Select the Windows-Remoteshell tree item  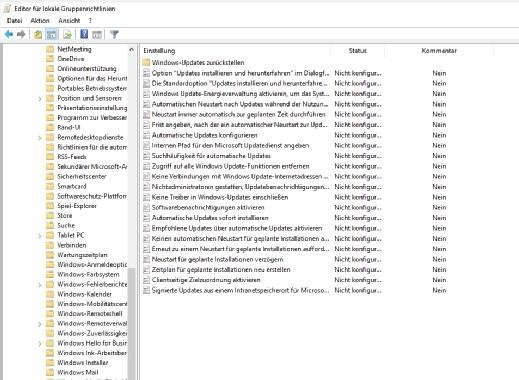90,314
